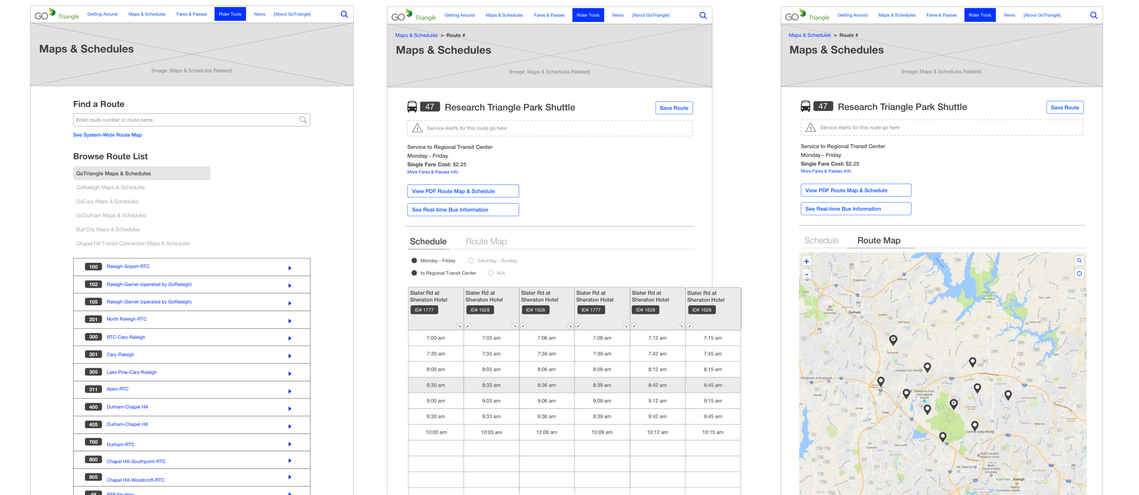Screen dimensions: 1139x495
Task: Open the See System-Wide Route Map link
Action: (x=108, y=135)
